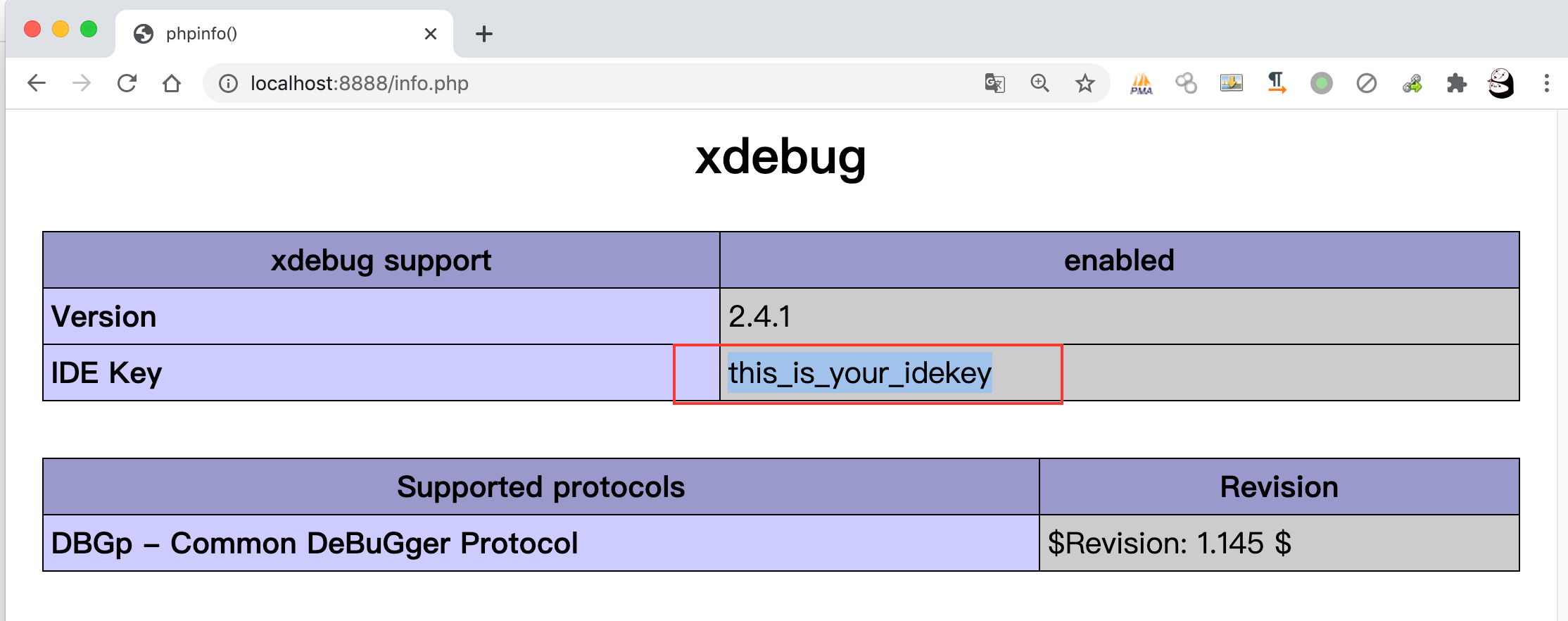Screen dimensions: 1568x621
Task: Bookmark this page with the star
Action: (x=1085, y=83)
